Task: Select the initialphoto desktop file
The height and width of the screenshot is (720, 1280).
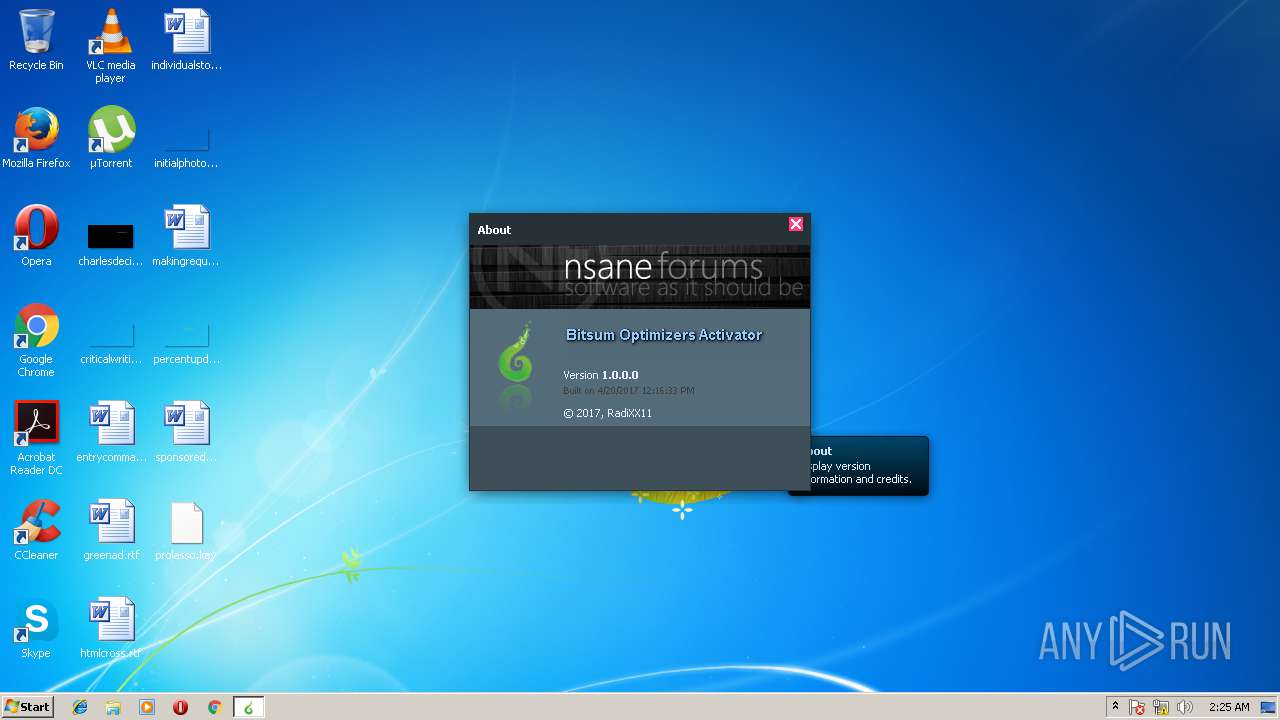Action: point(186,145)
